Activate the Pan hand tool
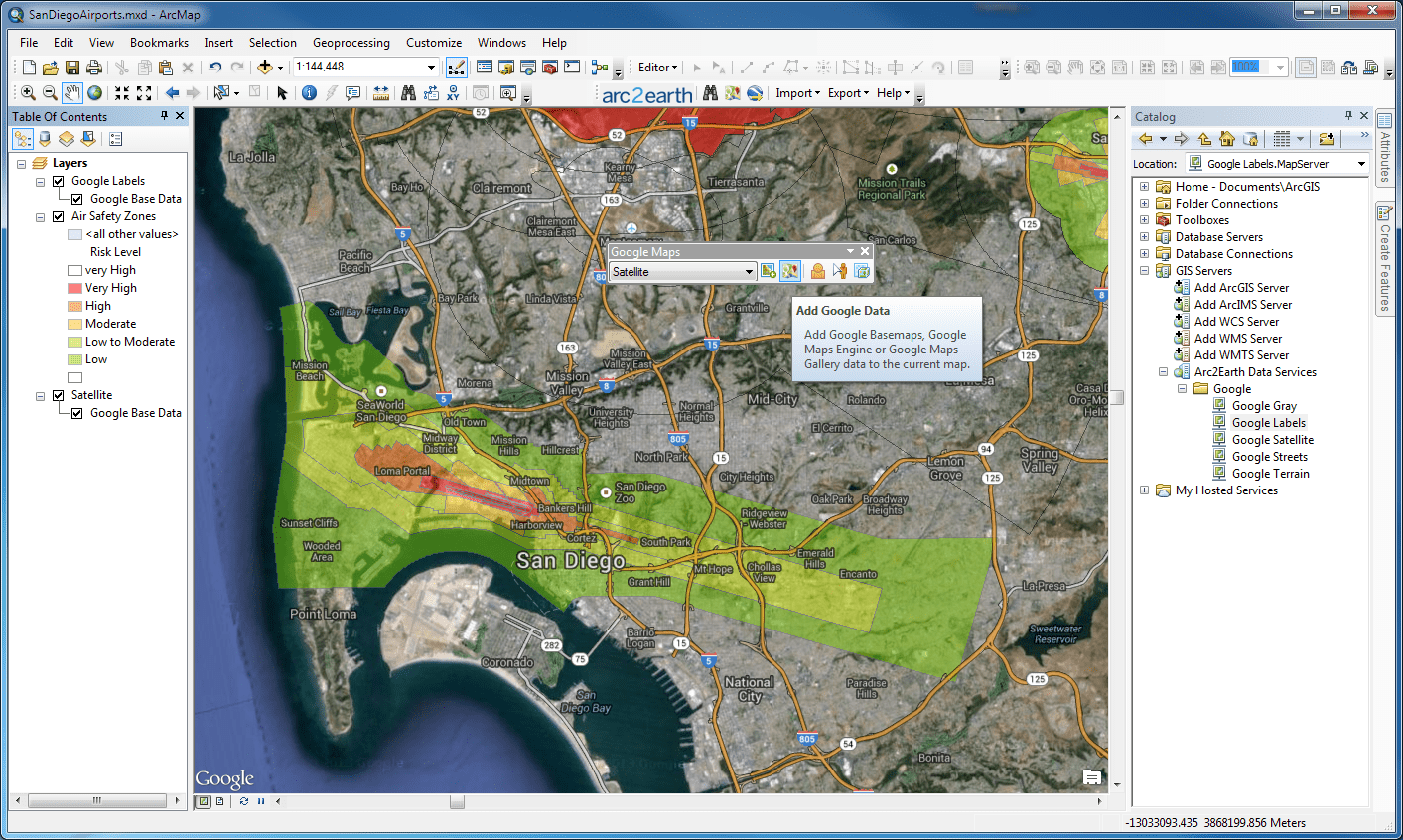 [71, 93]
